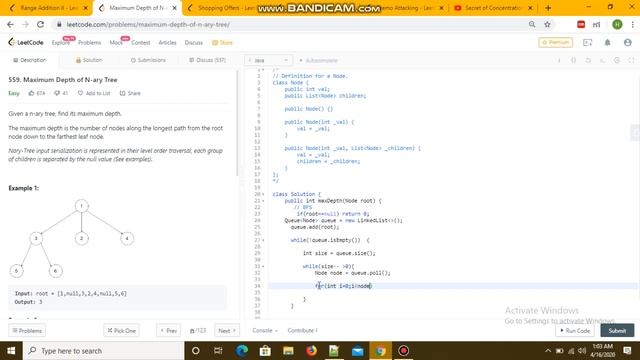The image size is (640, 360).
Task: Collapse code fold arrow at line 31
Action: [263, 266]
